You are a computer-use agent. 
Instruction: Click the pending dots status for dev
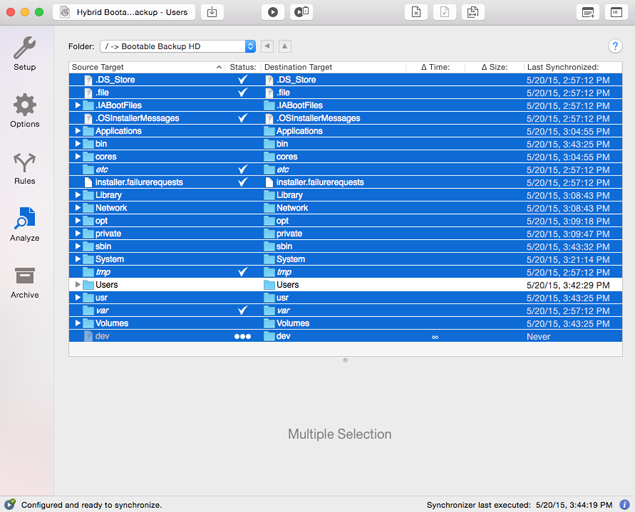click(x=243, y=336)
